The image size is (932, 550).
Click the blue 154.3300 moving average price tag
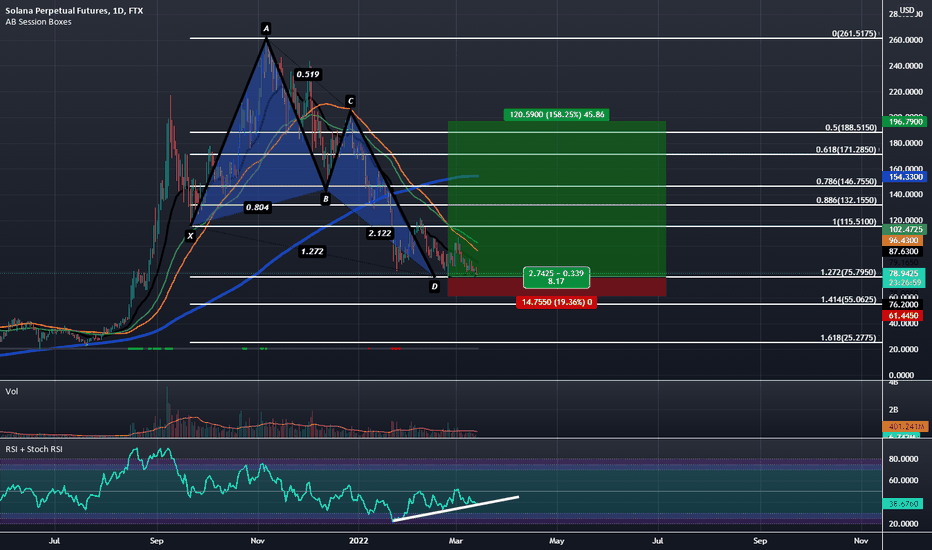(x=903, y=177)
